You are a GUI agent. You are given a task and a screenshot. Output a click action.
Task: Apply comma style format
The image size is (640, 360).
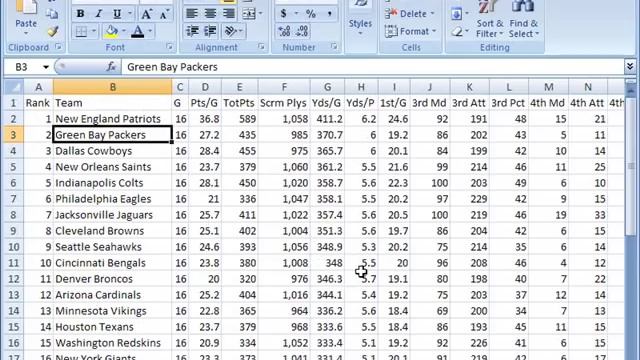329,14
